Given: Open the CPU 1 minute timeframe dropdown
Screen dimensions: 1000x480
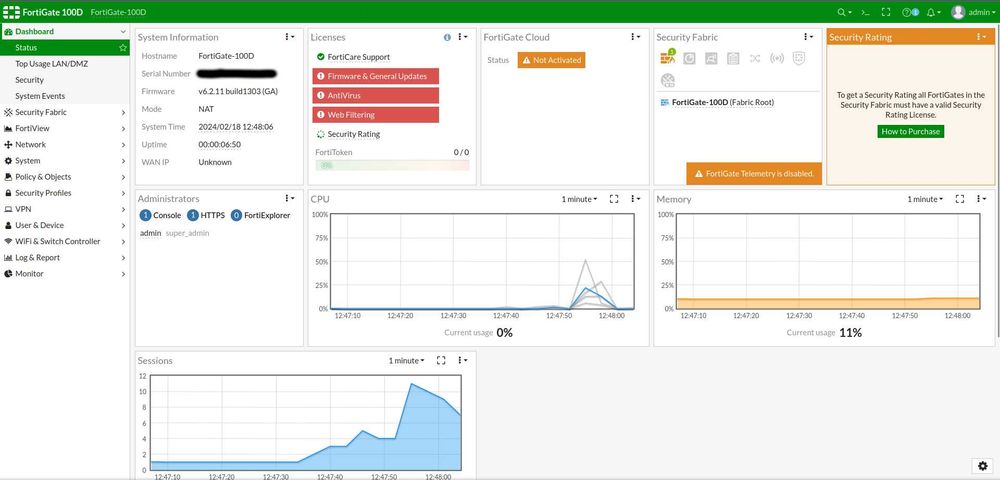Looking at the screenshot, I should (579, 199).
